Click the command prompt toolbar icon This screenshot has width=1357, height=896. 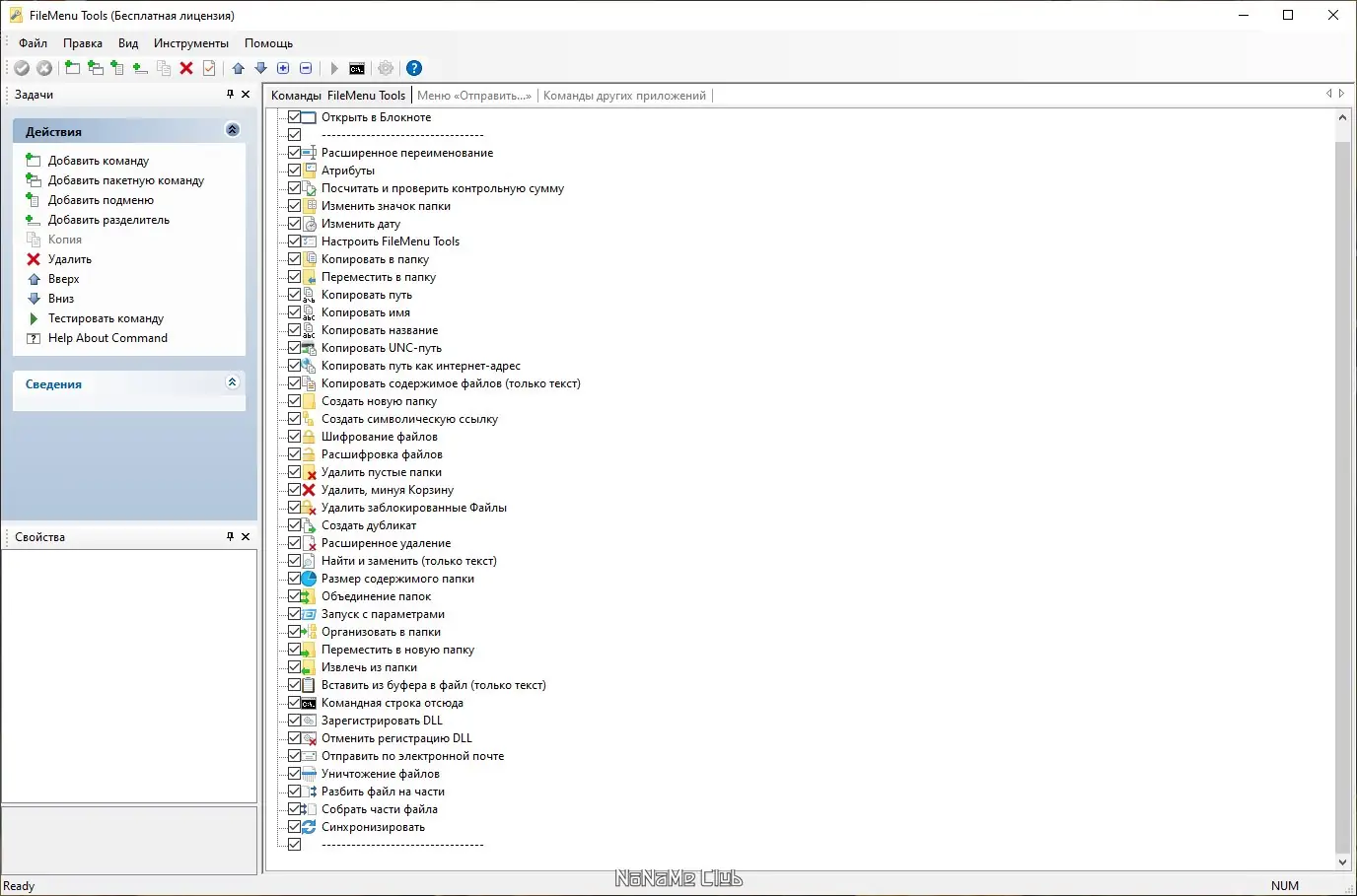point(357,68)
